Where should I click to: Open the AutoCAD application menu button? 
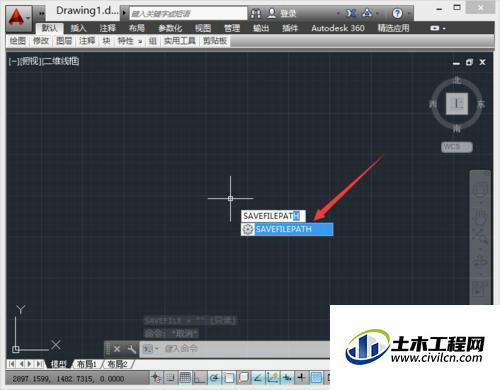(19, 18)
